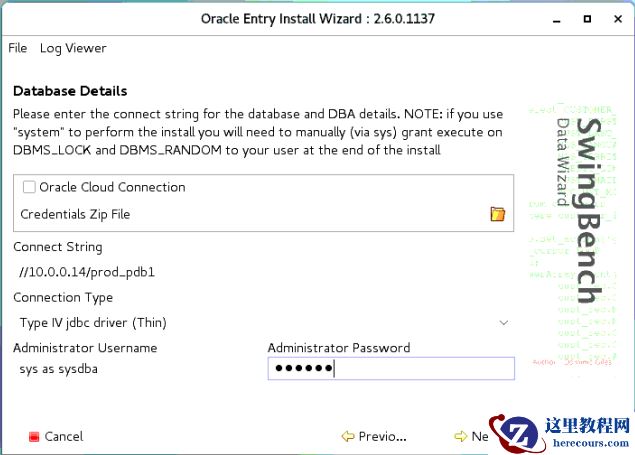The image size is (635, 455).
Task: Click the Connection Type label
Action: tap(63, 298)
